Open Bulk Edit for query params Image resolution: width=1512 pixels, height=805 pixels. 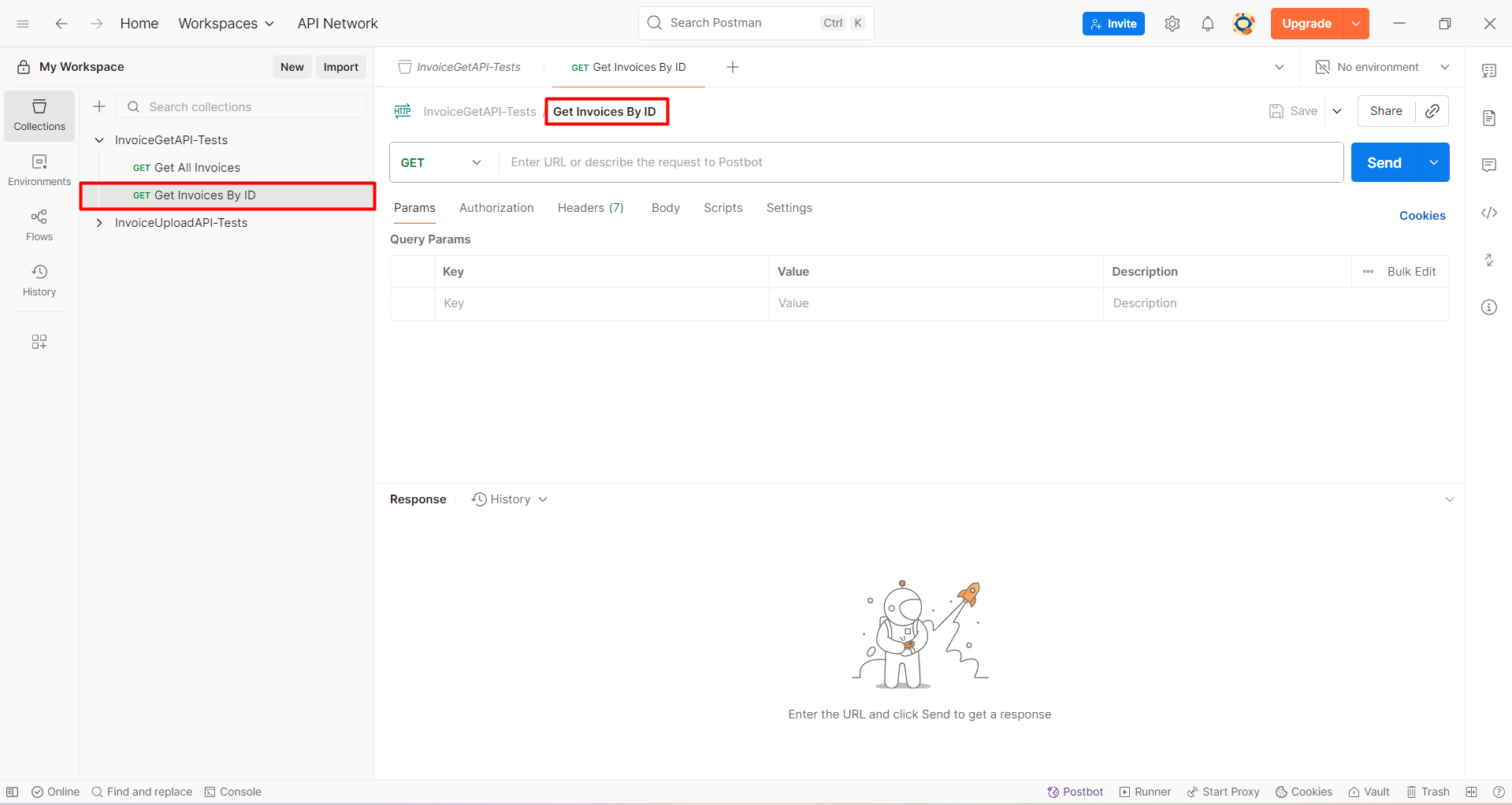tap(1412, 271)
